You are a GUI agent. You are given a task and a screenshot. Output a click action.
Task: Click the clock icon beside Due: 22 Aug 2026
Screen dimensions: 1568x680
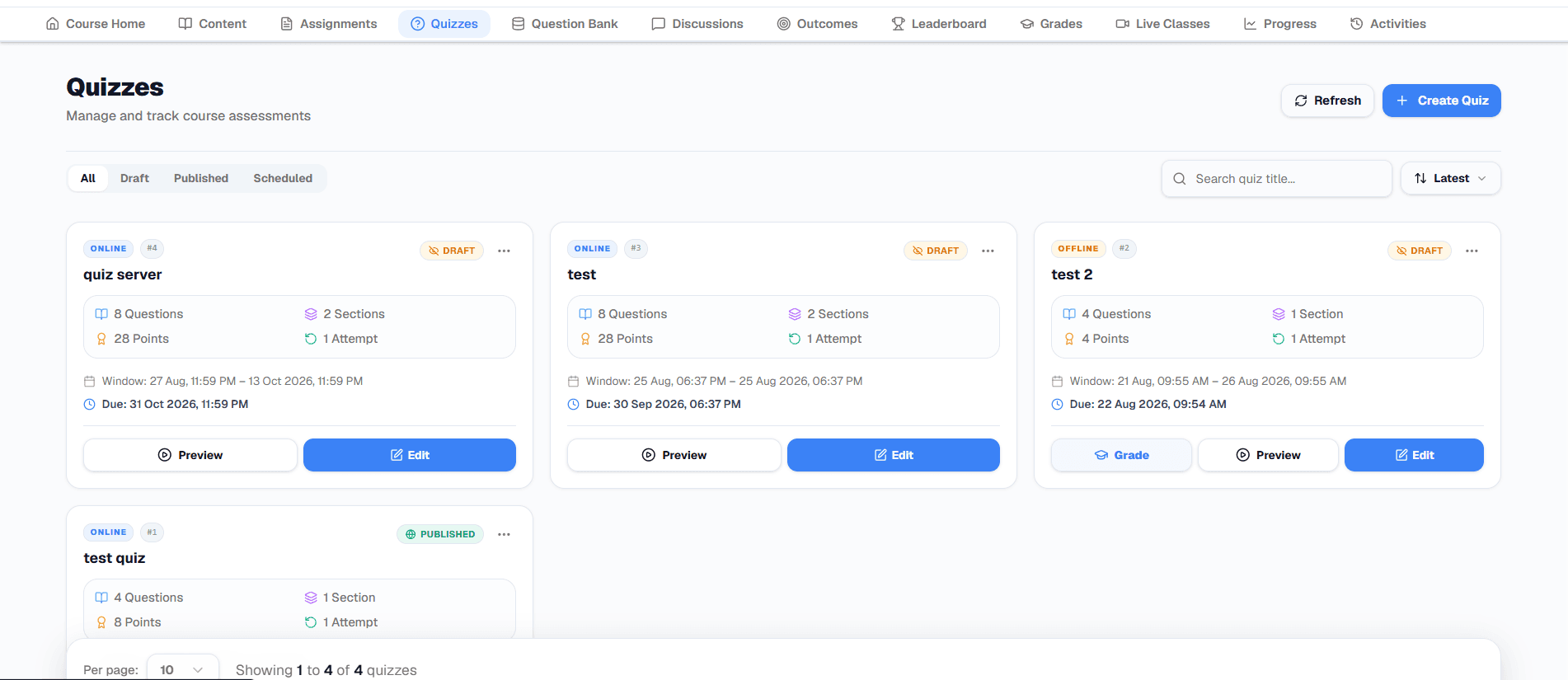(x=1058, y=404)
